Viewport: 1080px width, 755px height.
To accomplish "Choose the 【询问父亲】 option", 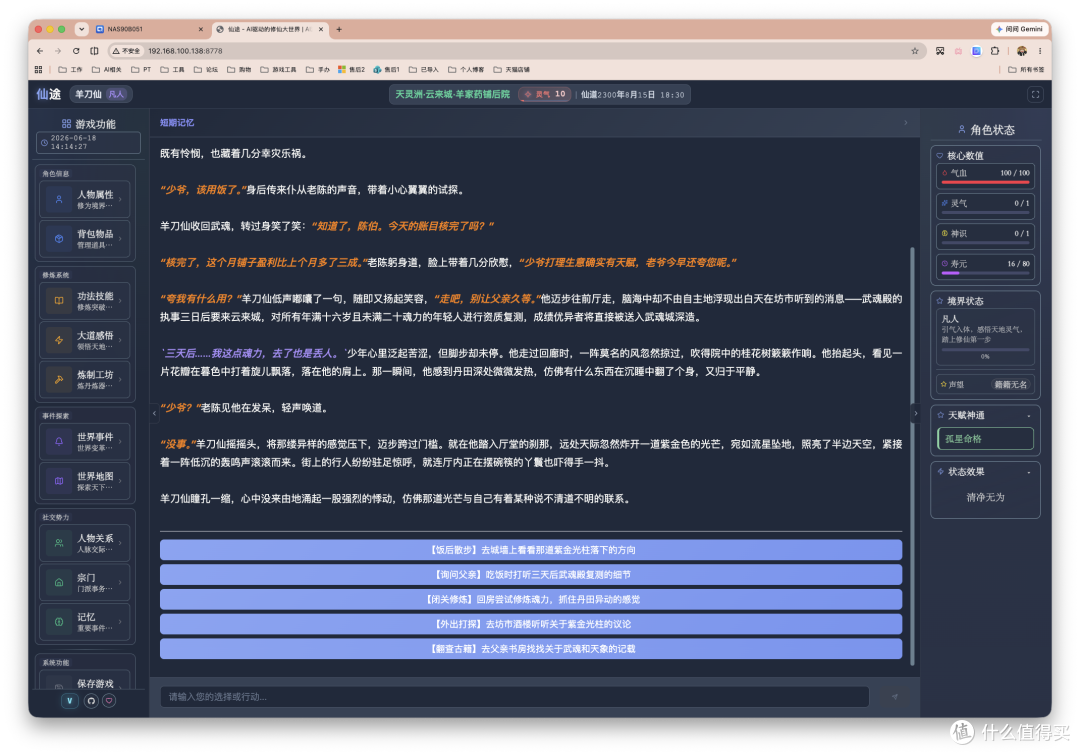I will click(x=531, y=575).
